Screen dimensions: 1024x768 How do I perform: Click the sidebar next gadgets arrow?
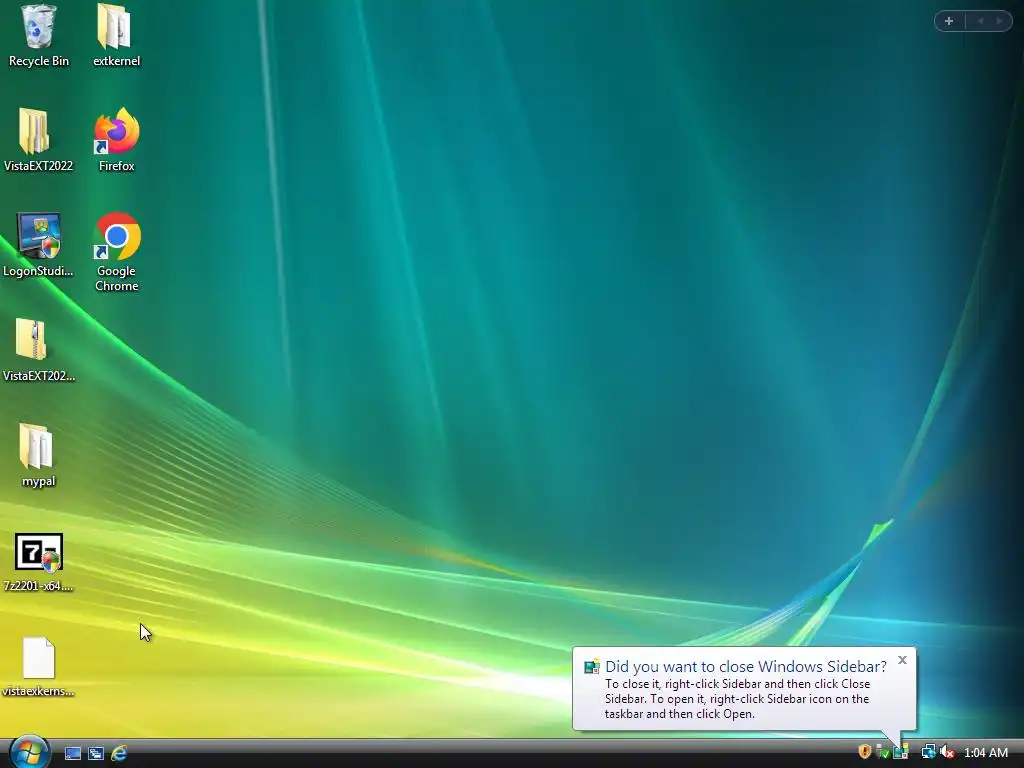click(1000, 21)
